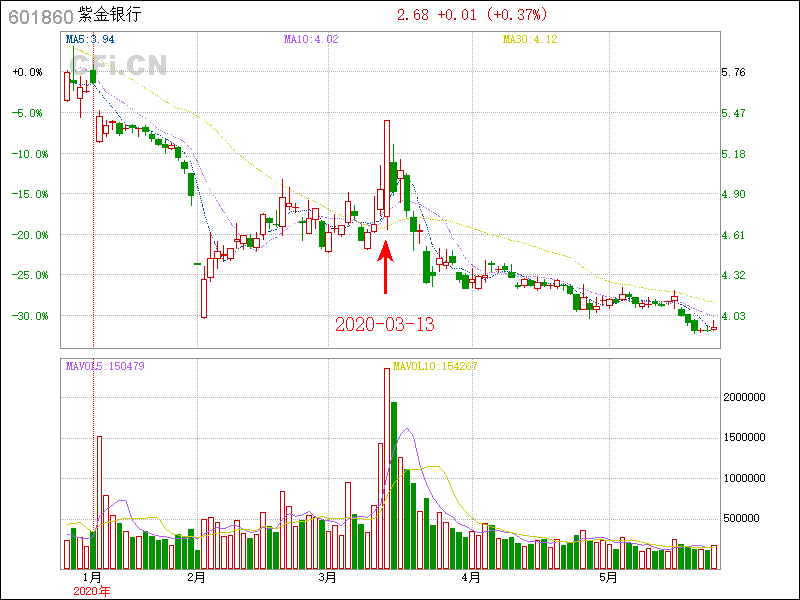800x600 pixels.
Task: Jump to 5月 on time axis
Action: [x=607, y=577]
